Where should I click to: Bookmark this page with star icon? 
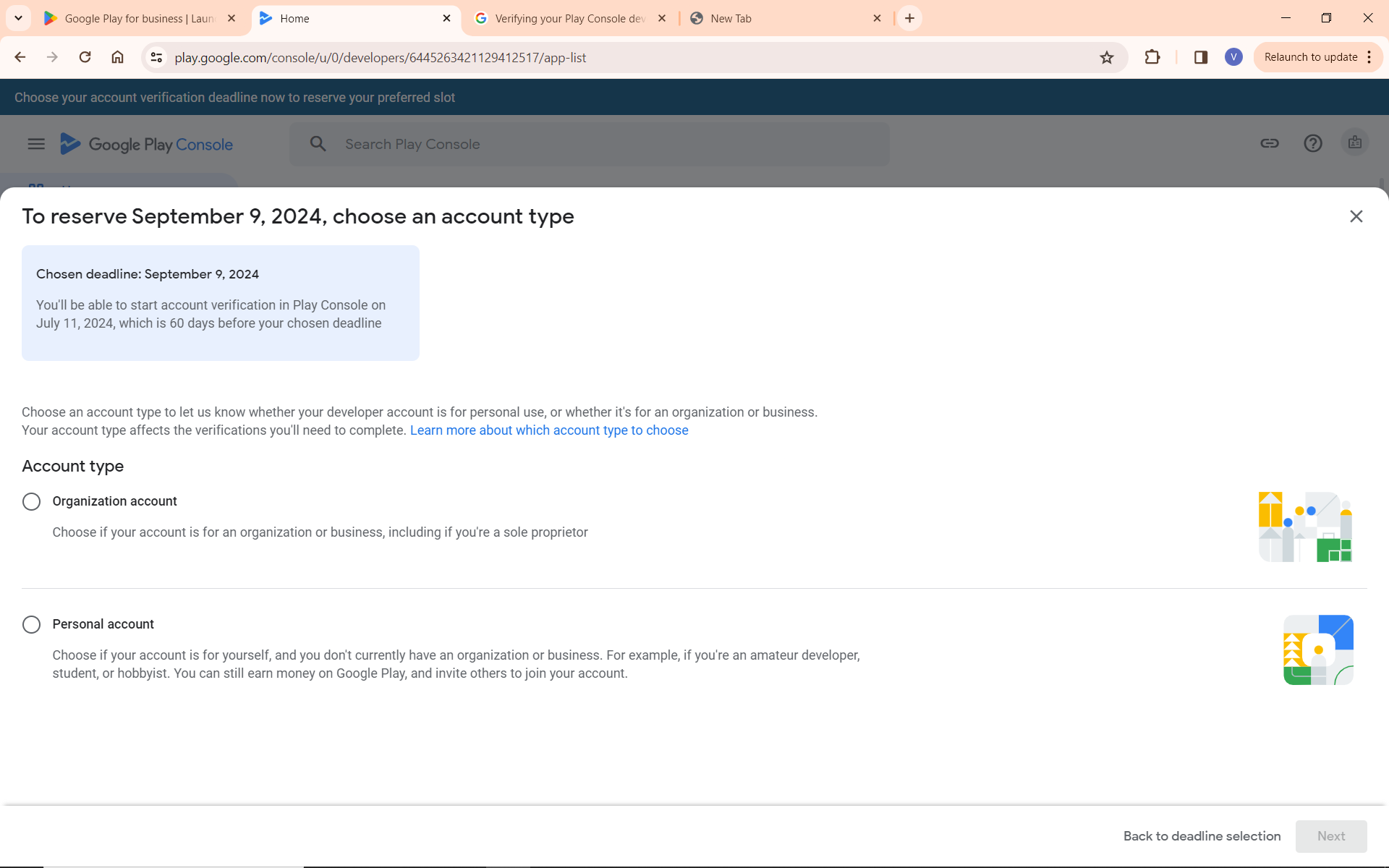click(1106, 58)
